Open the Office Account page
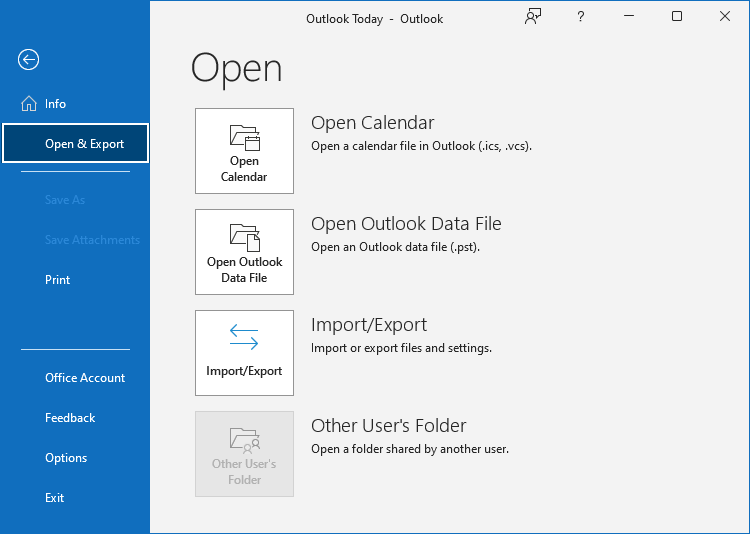Viewport: 750px width, 534px height. click(75, 378)
